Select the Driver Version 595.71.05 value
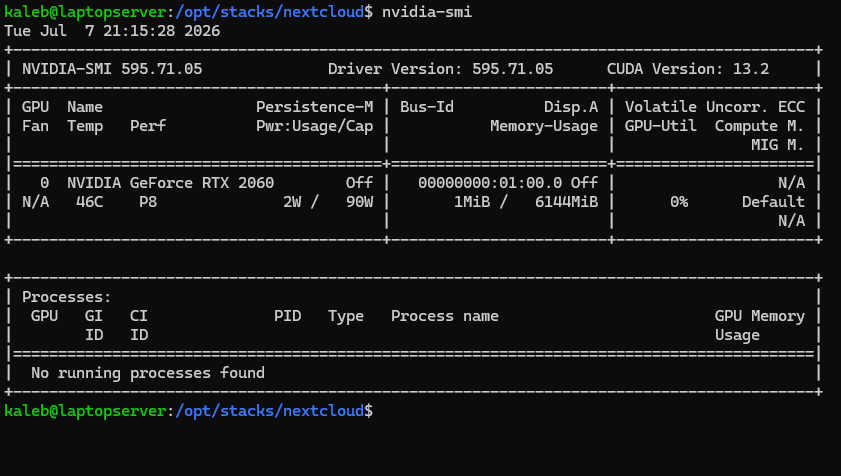Image resolution: width=841 pixels, height=476 pixels. coord(512,69)
